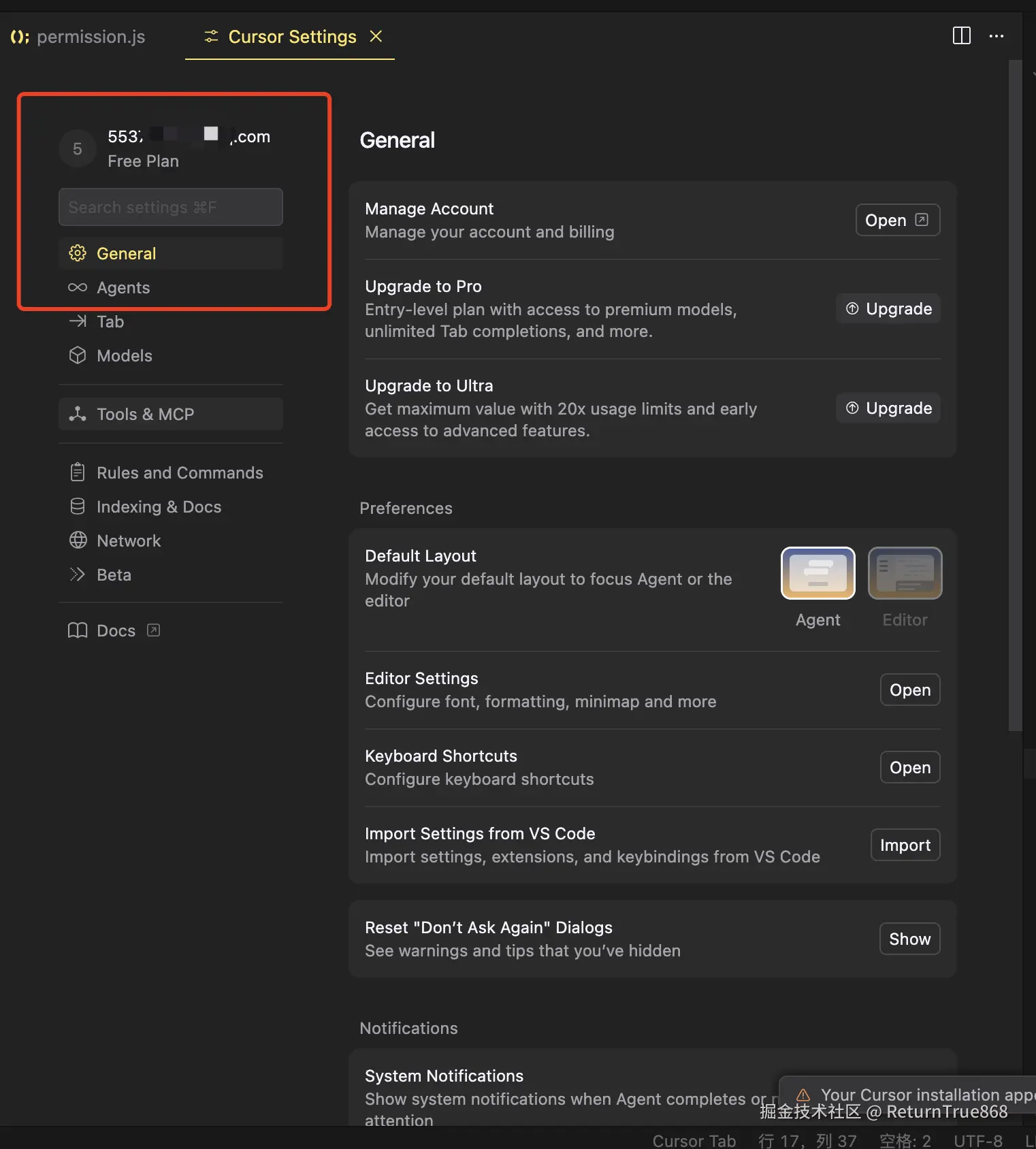Click Upgrade button for Pro plan

tap(888, 309)
